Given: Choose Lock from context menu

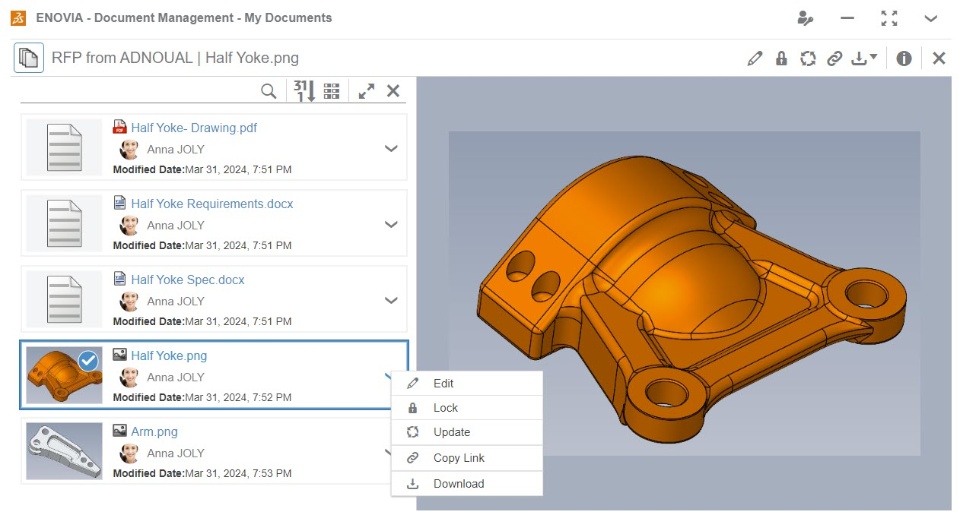Looking at the screenshot, I should click(467, 408).
